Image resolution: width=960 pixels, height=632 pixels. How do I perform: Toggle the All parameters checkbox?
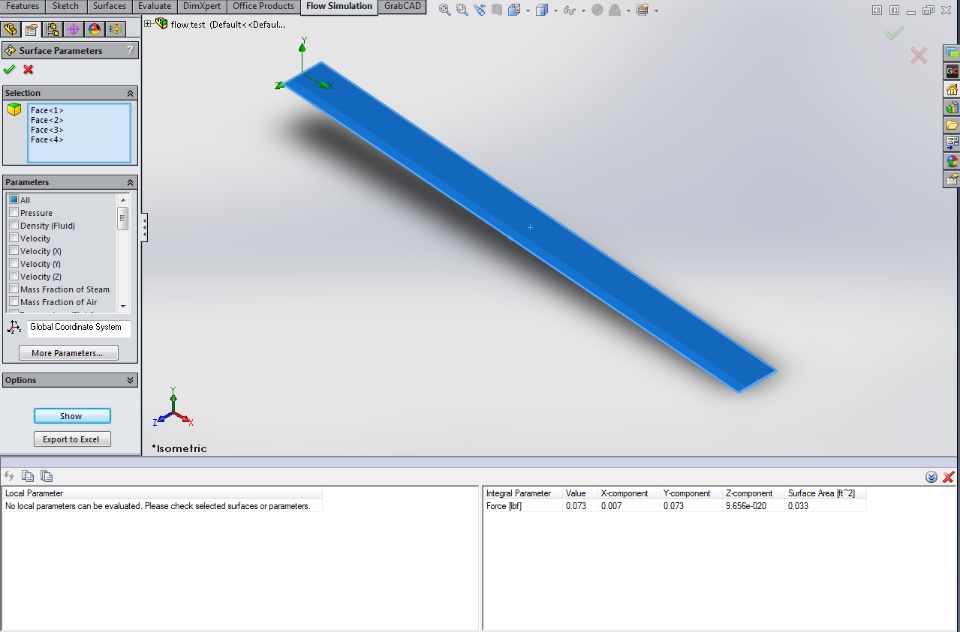pyautogui.click(x=13, y=199)
